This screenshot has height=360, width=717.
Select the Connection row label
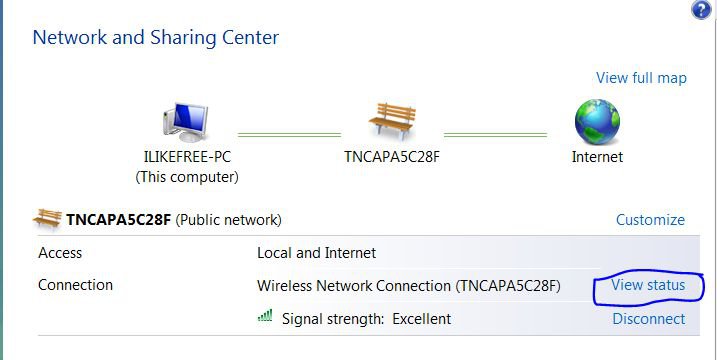[x=75, y=285]
